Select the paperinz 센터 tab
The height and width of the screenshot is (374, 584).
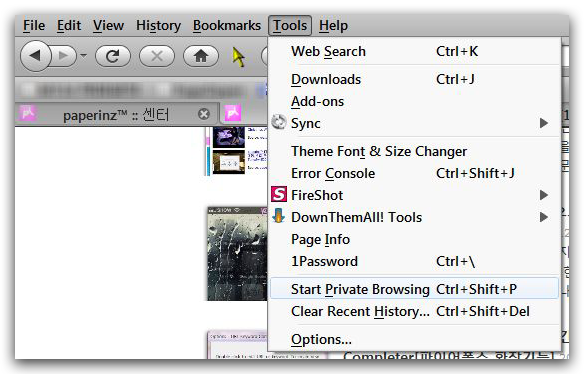[x=116, y=115]
